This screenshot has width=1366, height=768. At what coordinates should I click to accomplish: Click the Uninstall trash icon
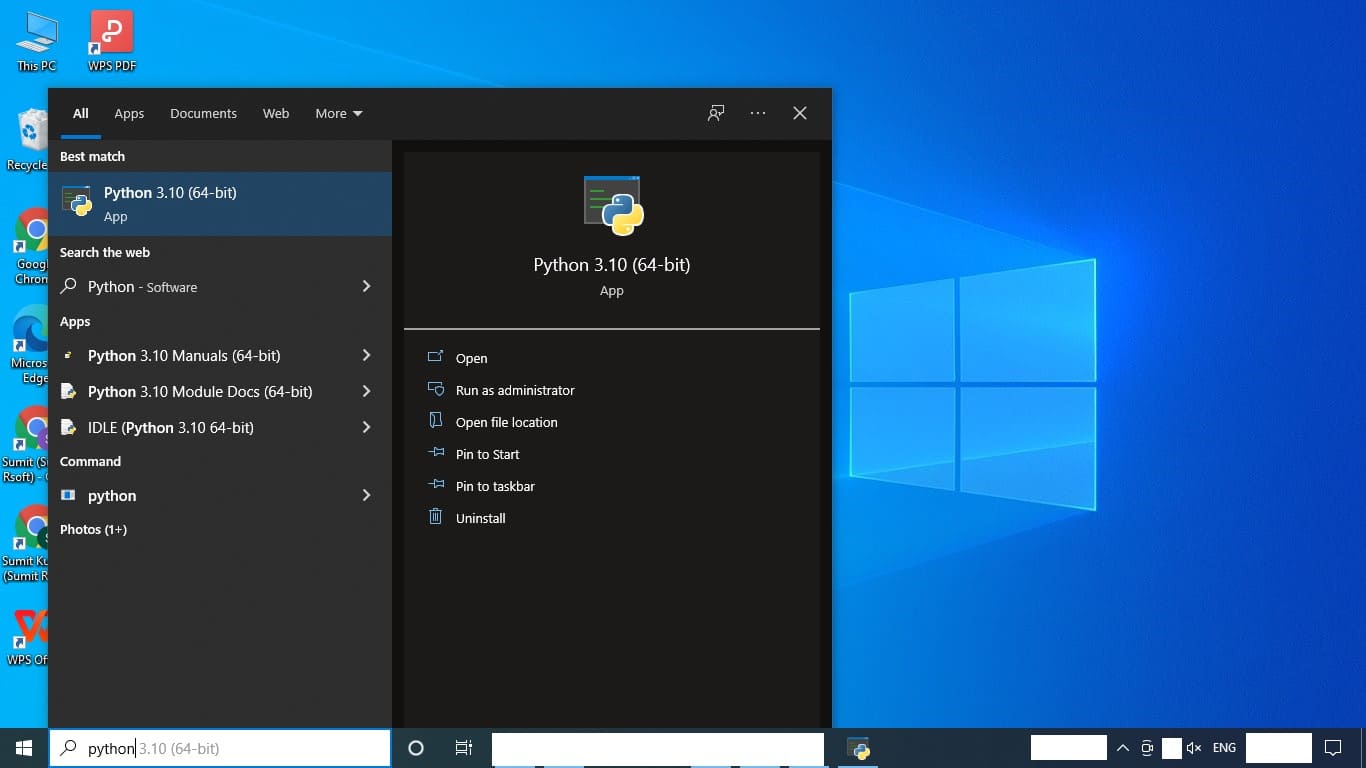click(x=435, y=517)
